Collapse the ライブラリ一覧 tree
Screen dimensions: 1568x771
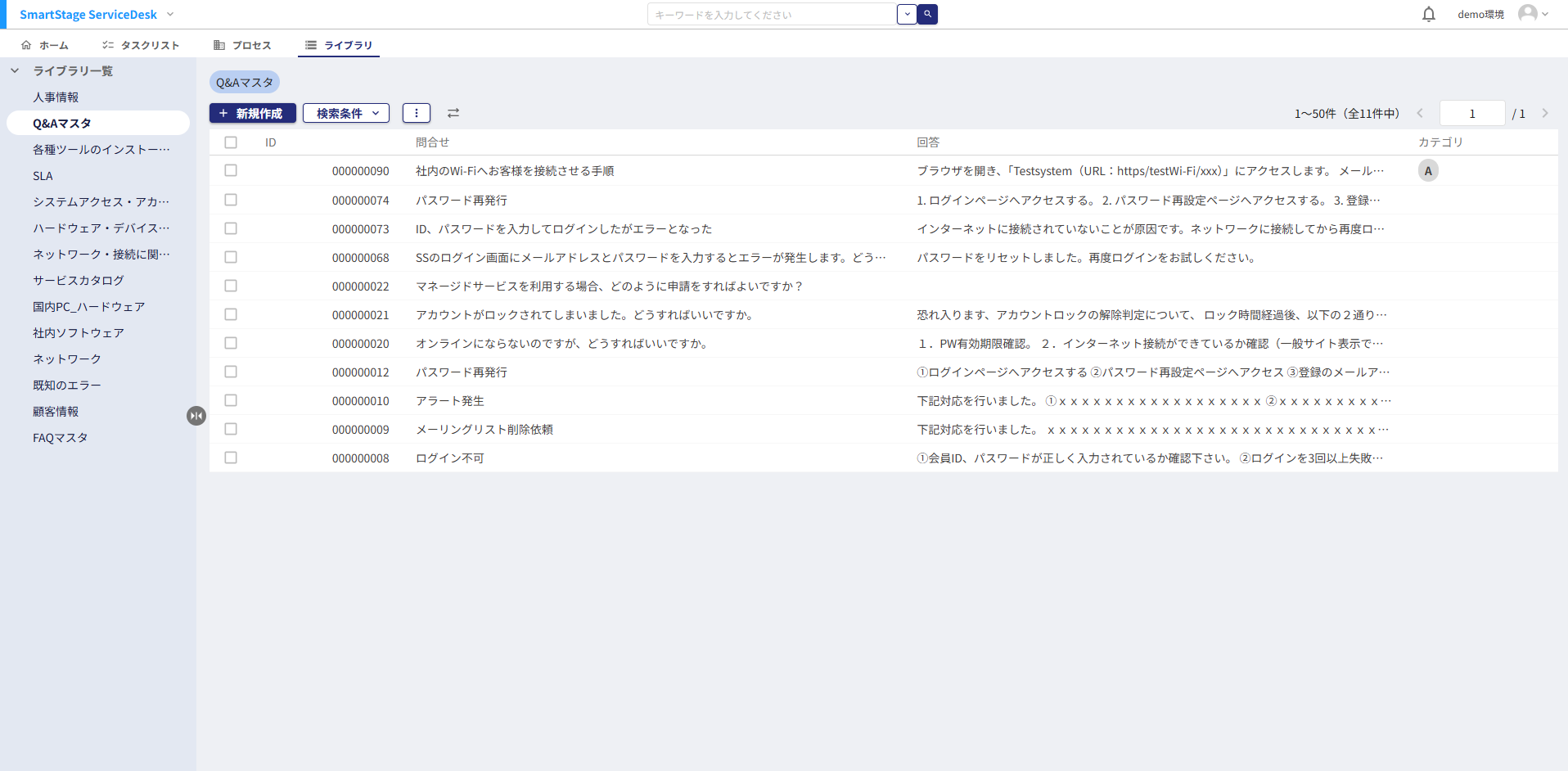coord(15,71)
